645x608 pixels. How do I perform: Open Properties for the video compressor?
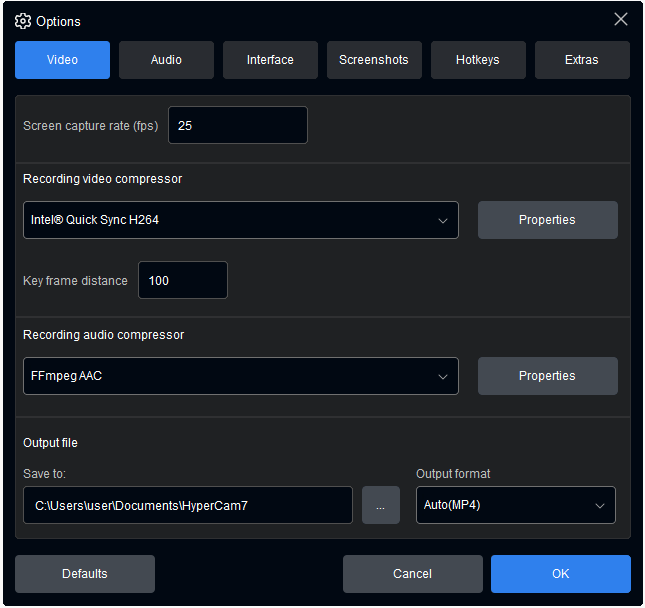click(x=547, y=220)
